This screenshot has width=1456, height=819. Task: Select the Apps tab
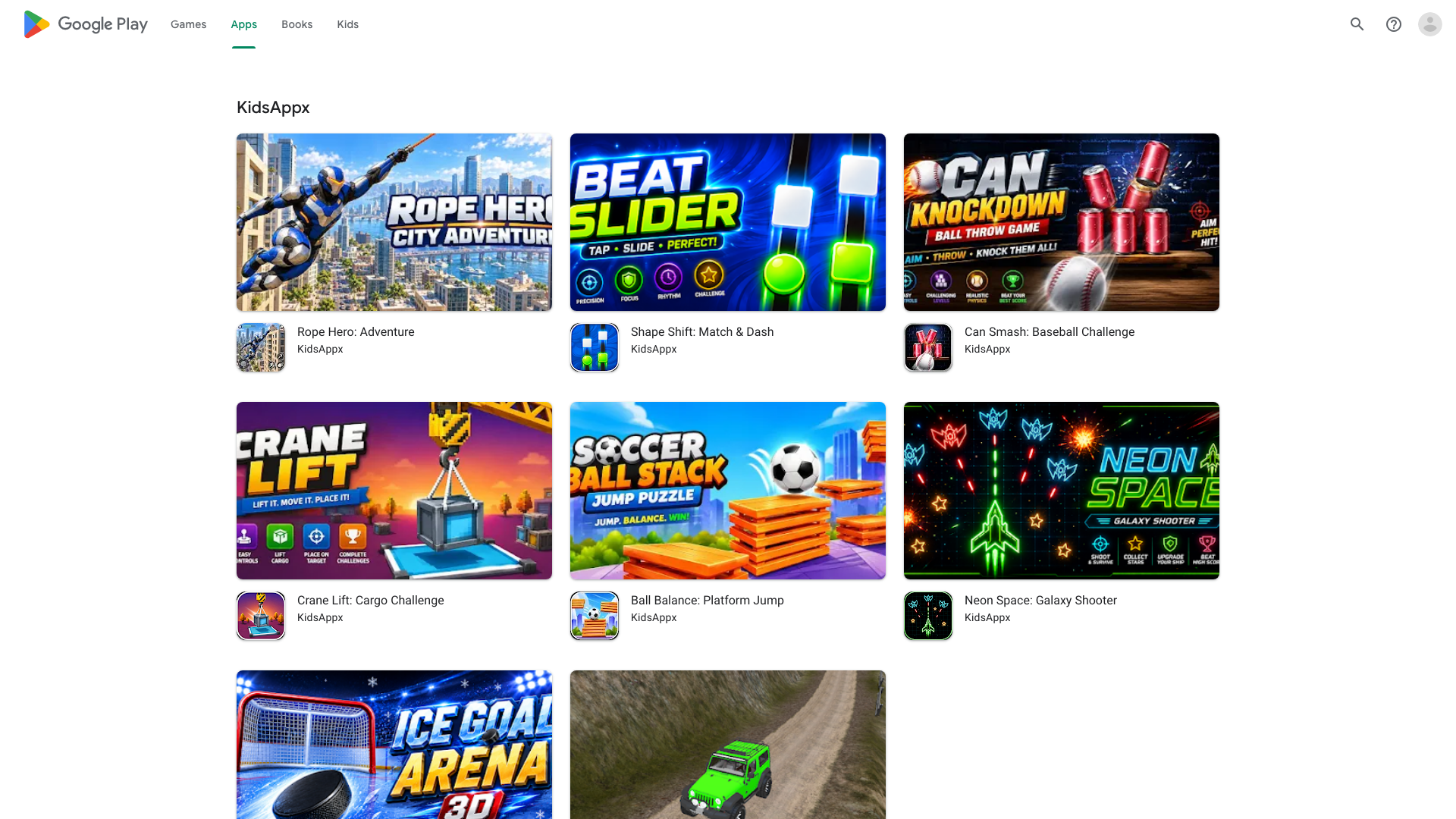[x=244, y=24]
